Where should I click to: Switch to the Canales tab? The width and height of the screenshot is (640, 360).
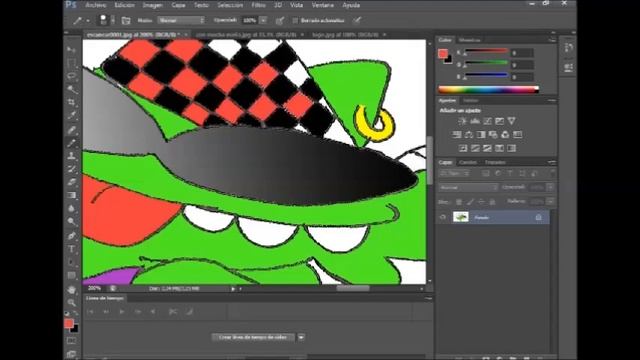468,162
